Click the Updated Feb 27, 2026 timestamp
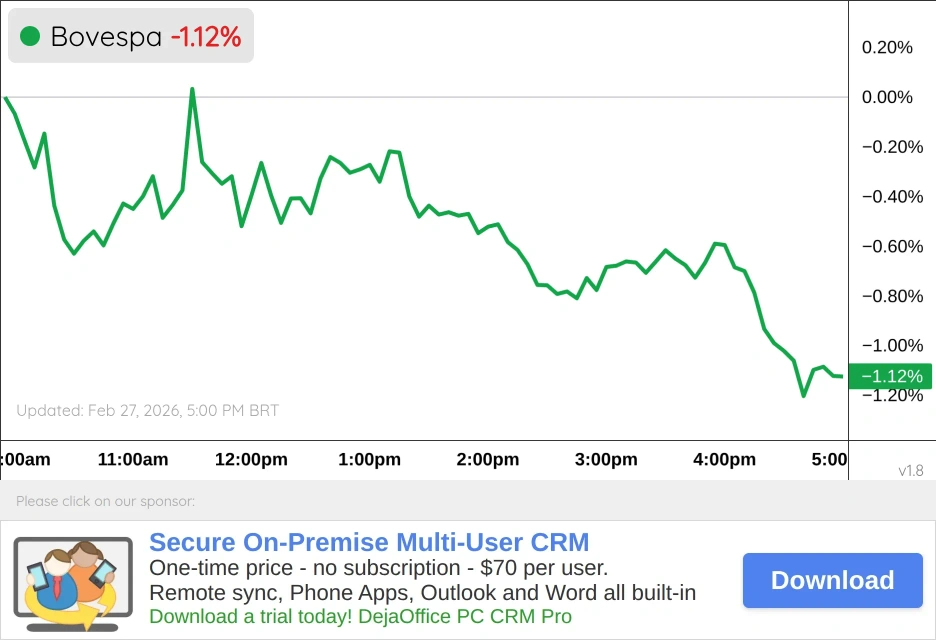Viewport: 936px width, 640px height. (x=147, y=411)
